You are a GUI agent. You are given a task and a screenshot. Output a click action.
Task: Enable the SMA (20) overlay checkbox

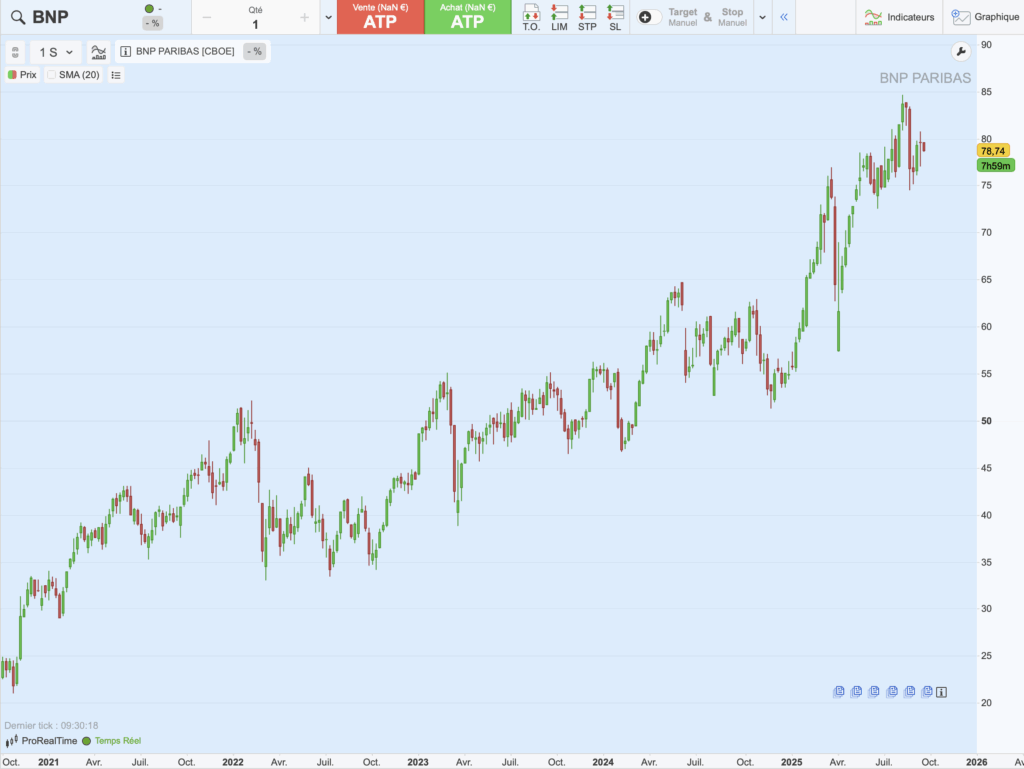[52, 75]
